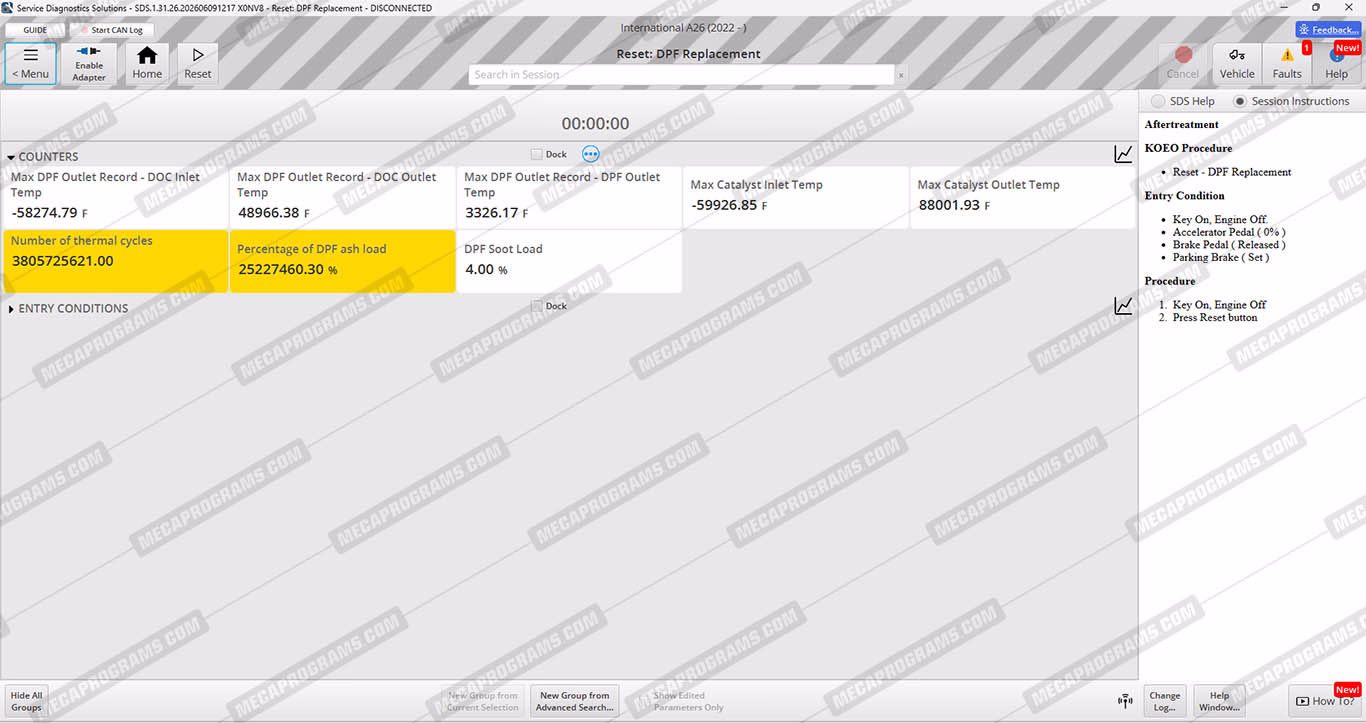The height and width of the screenshot is (723, 1366).
Task: Clear the session search field
Action: coord(900,75)
